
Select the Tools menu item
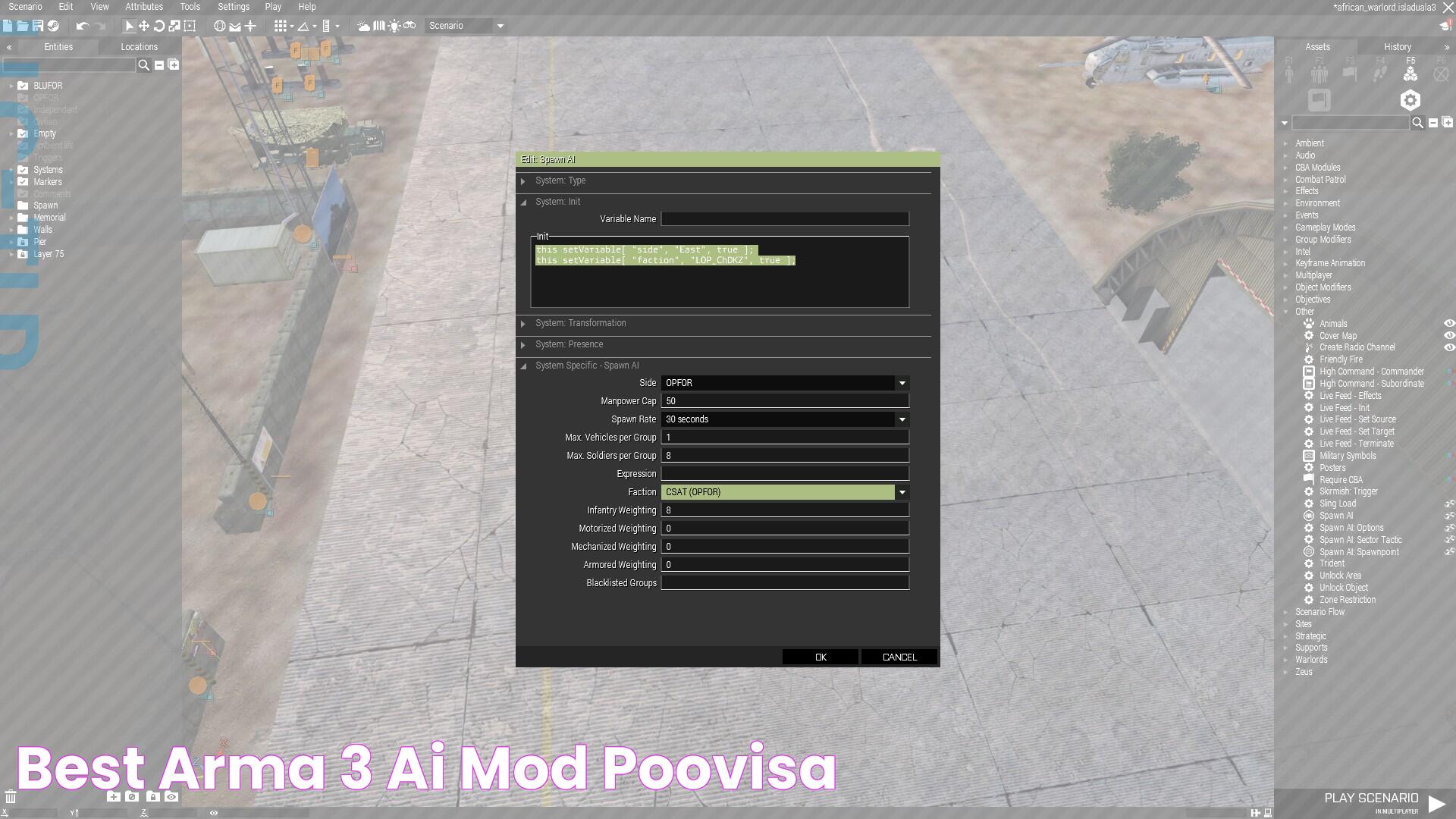[189, 7]
